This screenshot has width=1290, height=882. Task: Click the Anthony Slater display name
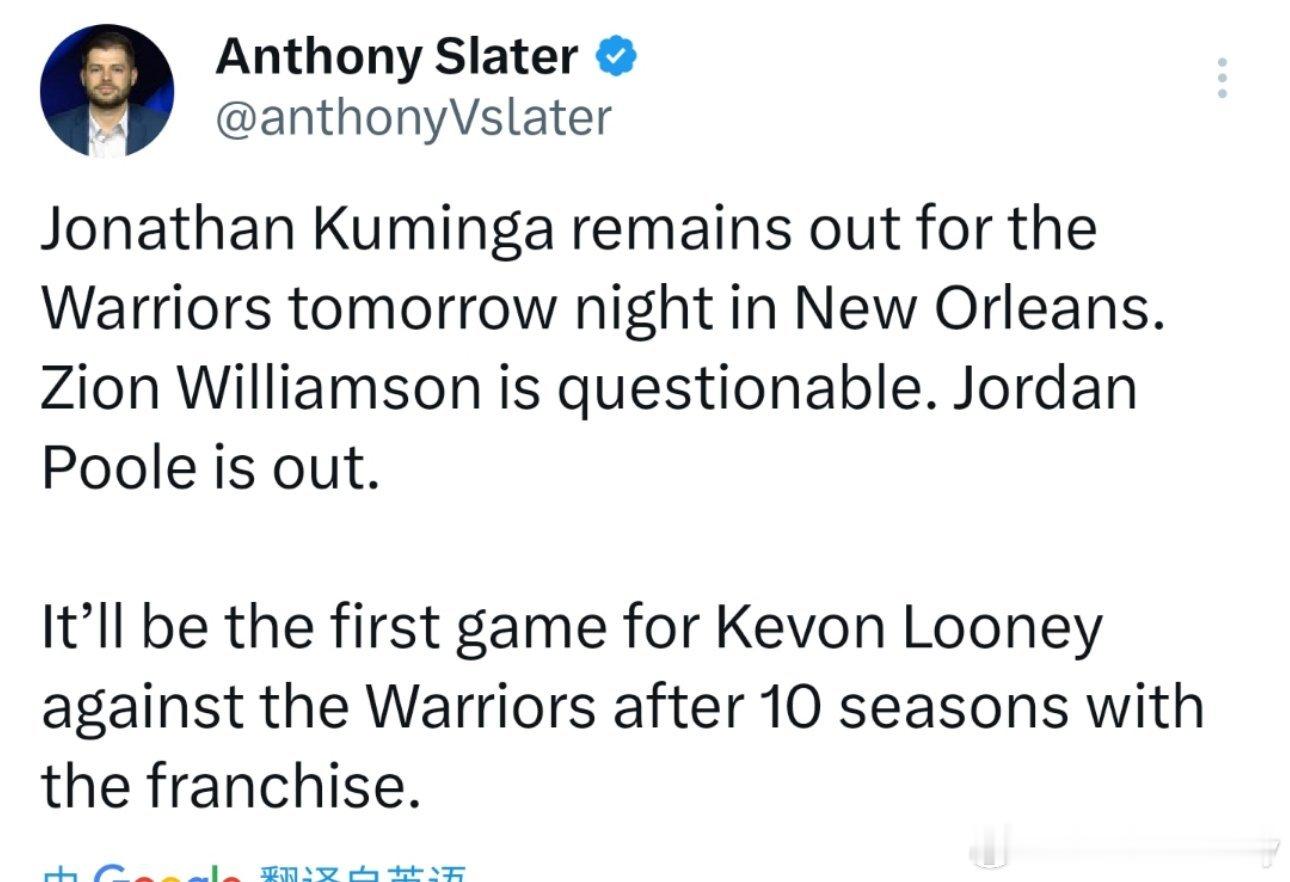[397, 58]
